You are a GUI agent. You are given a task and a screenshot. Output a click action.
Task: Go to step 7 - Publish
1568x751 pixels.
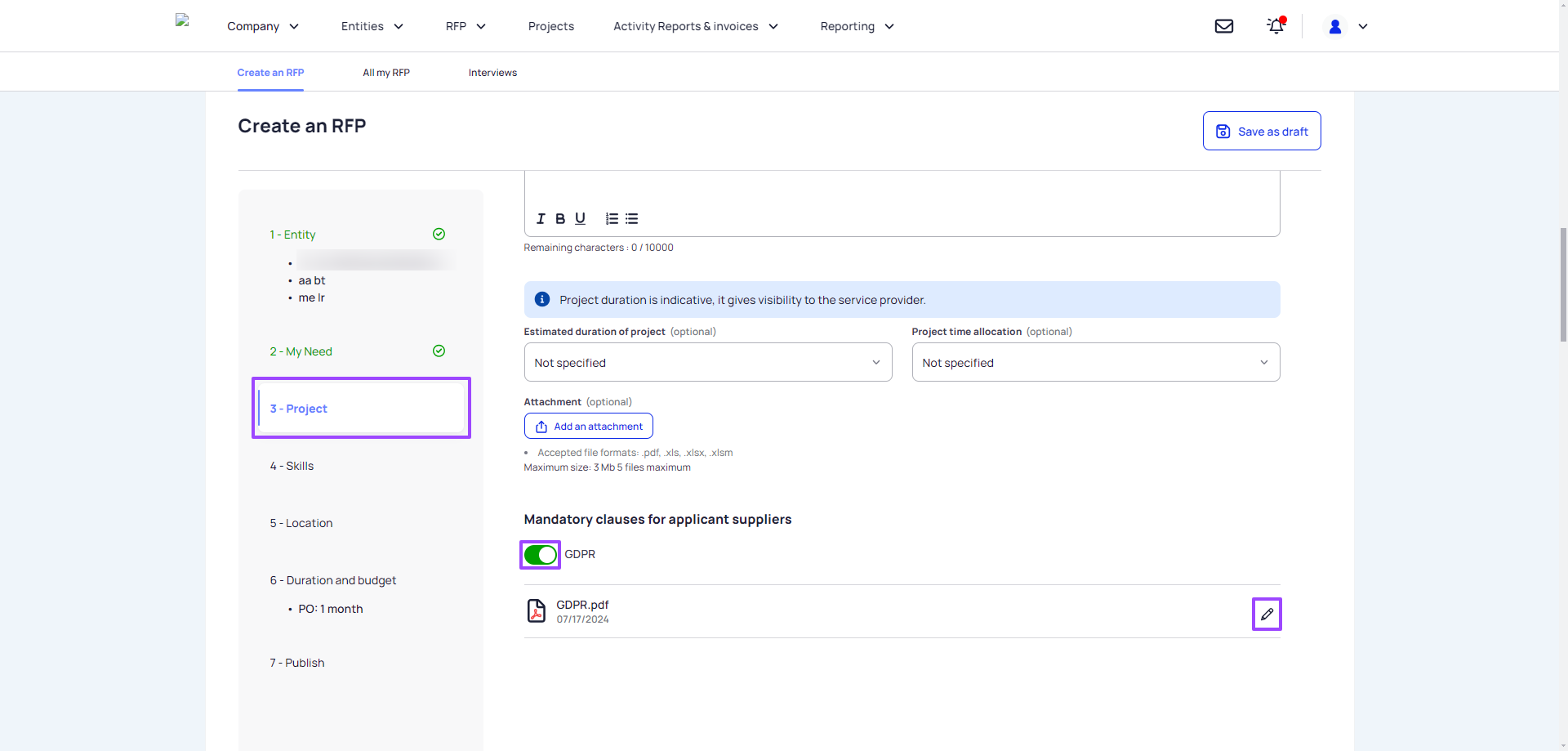[x=297, y=663]
